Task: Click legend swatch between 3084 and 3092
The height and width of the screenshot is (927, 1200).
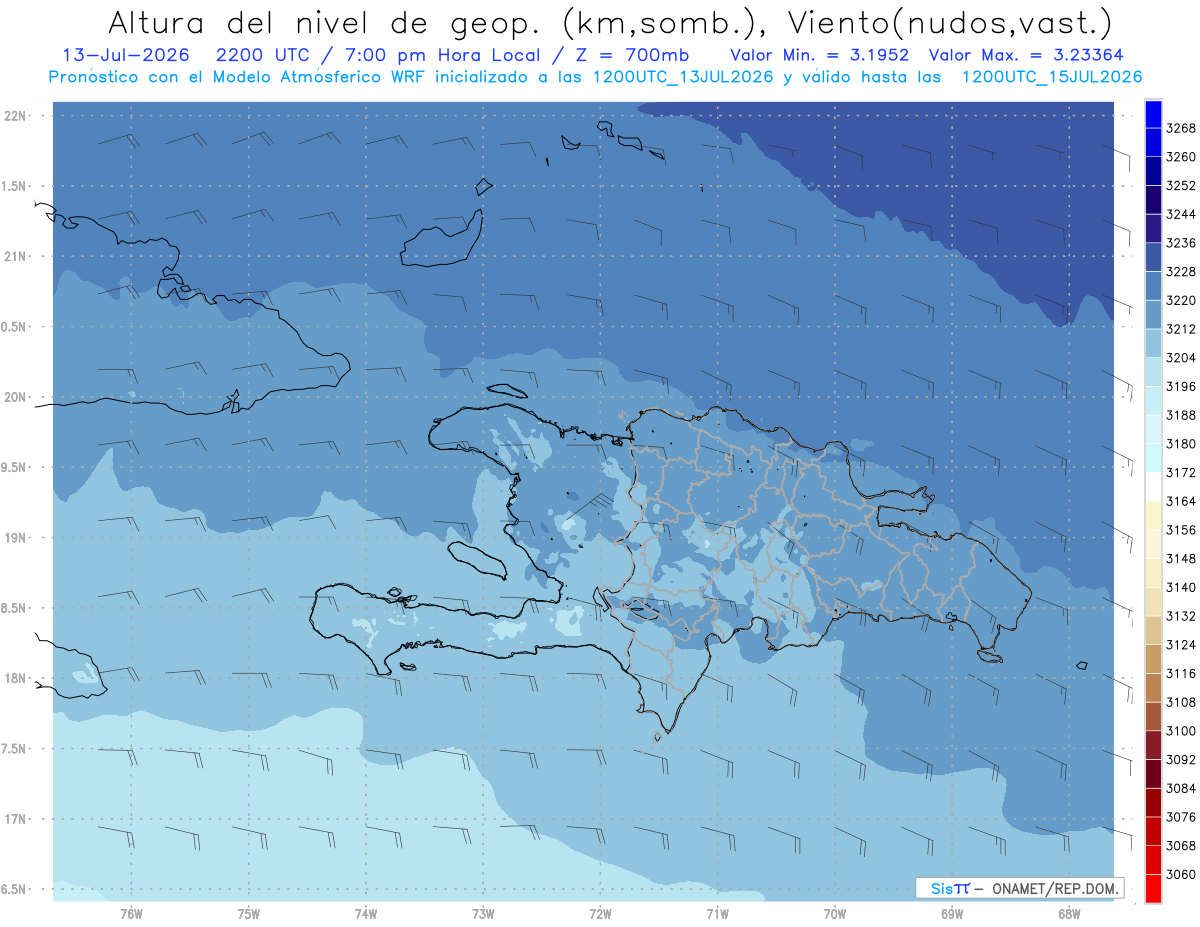Action: [x=1153, y=773]
